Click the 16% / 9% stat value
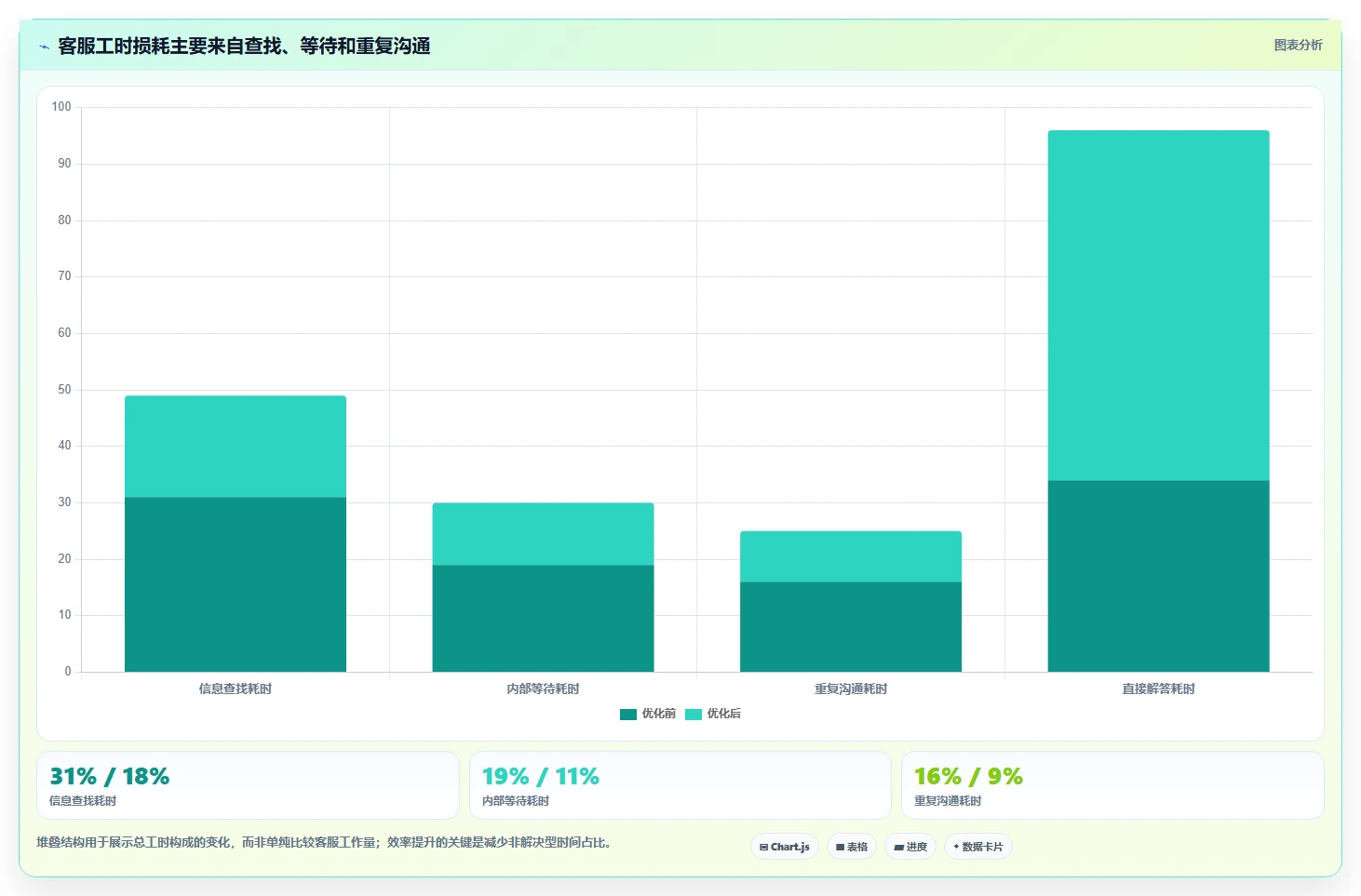The image size is (1361, 896). pos(968,777)
